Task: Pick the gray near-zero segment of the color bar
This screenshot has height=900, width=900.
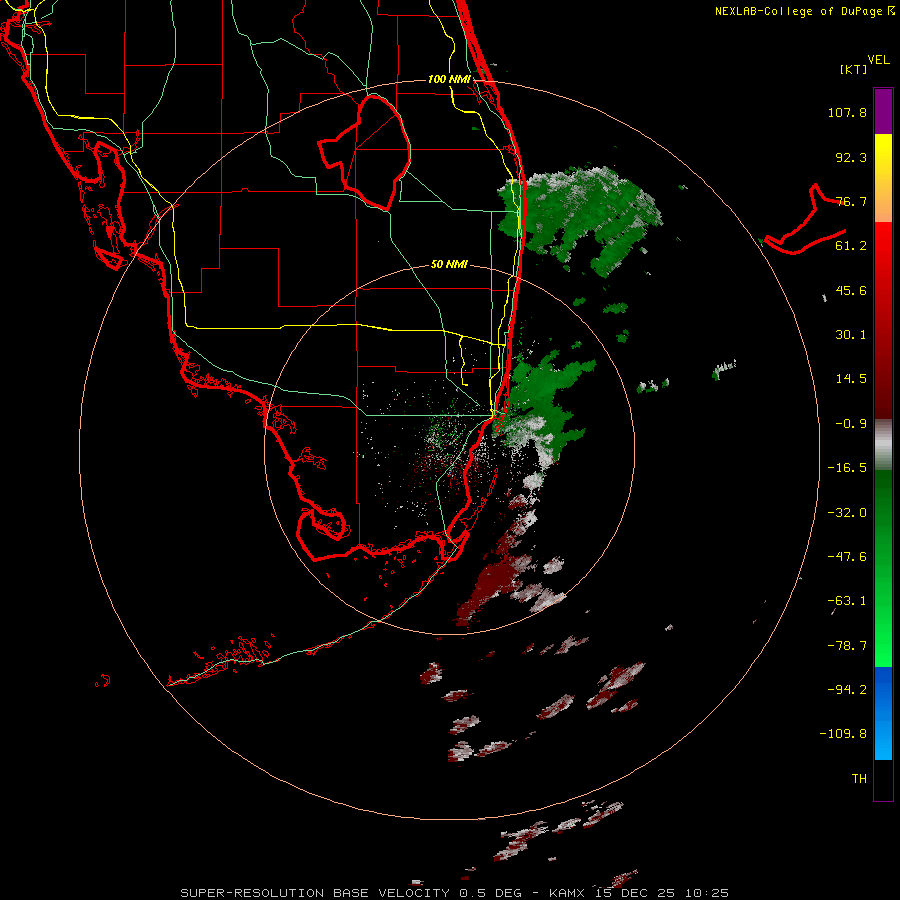Action: pos(883,442)
